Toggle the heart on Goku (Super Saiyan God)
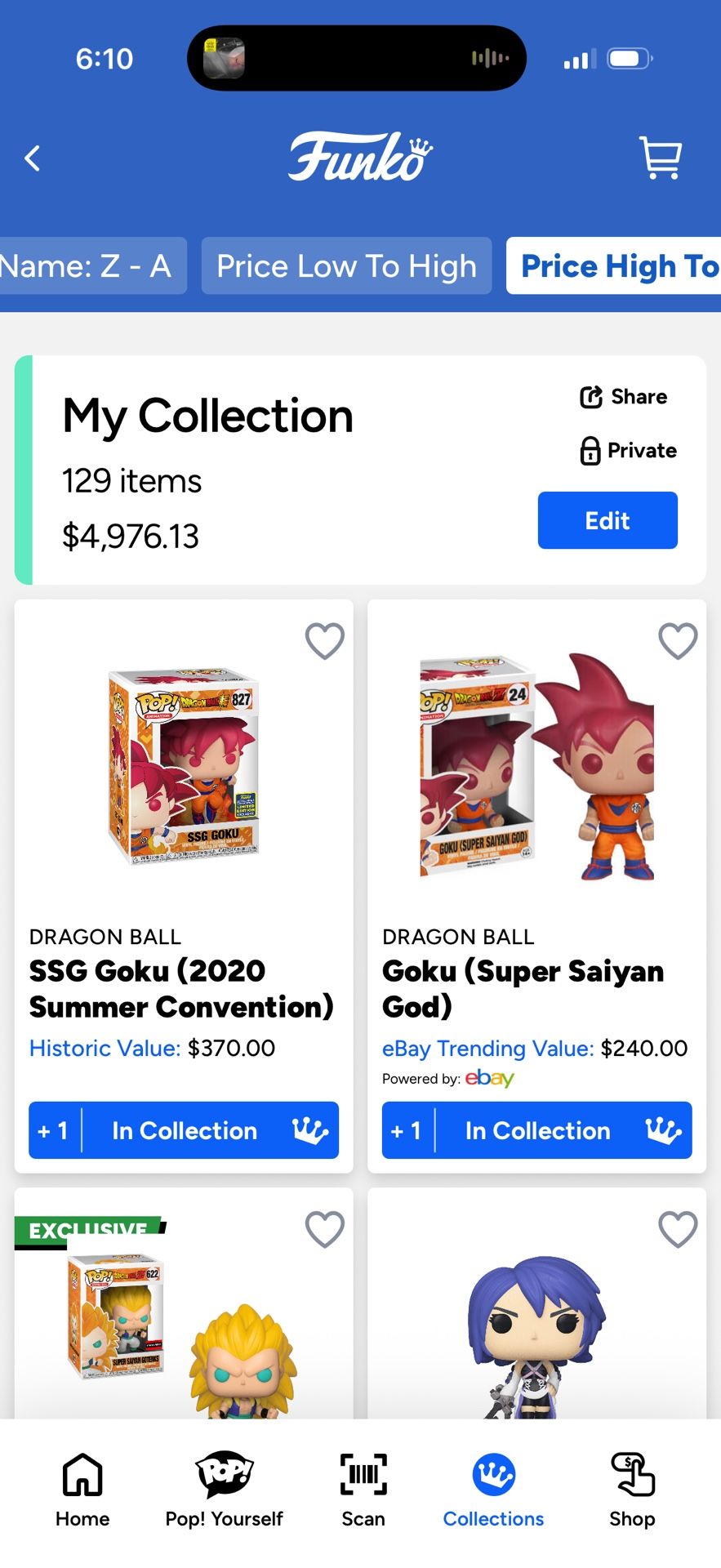The height and width of the screenshot is (1568, 721). [677, 641]
